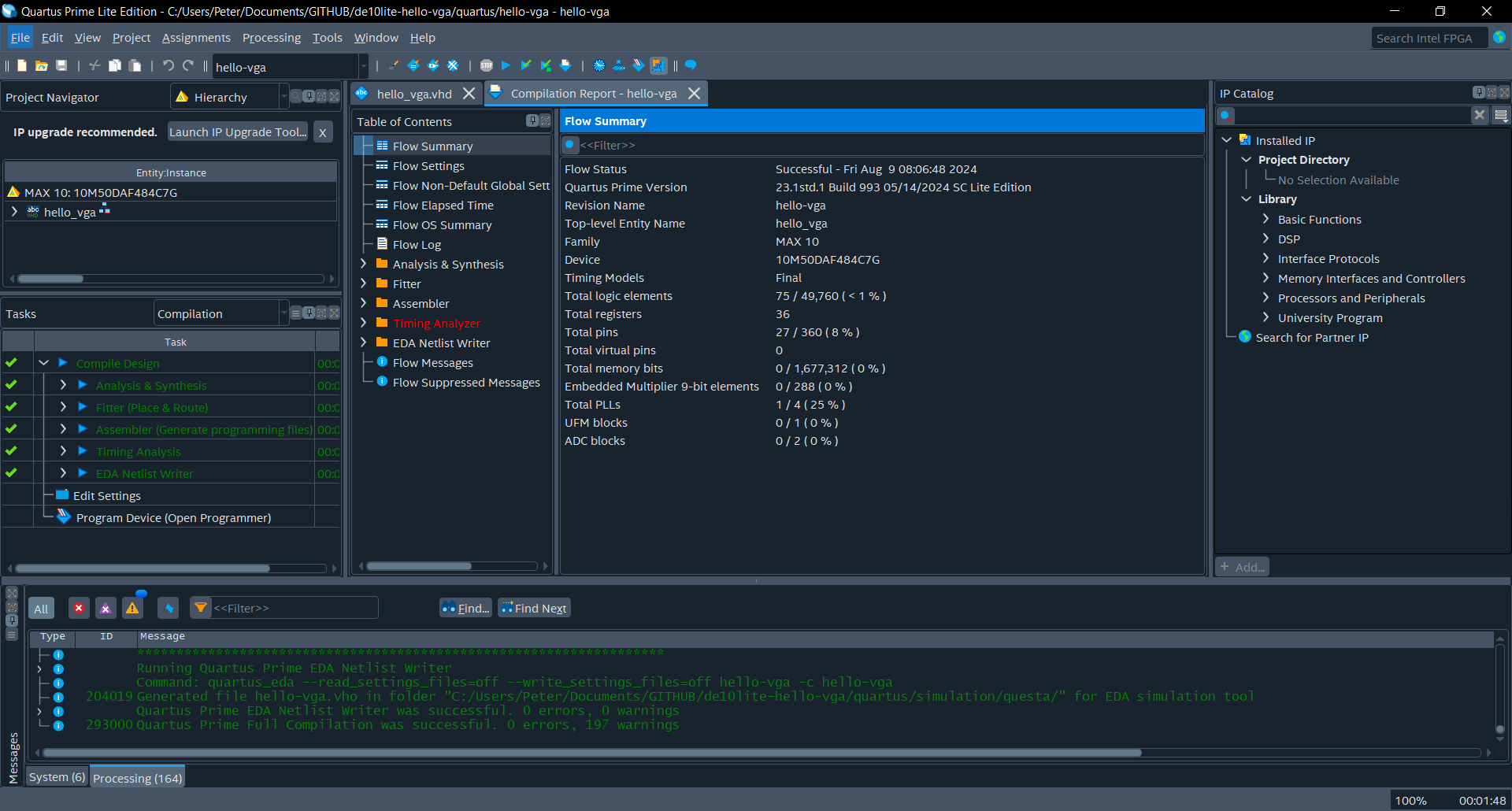This screenshot has width=1512, height=811.
Task: Open the Processing menu
Action: tap(272, 38)
